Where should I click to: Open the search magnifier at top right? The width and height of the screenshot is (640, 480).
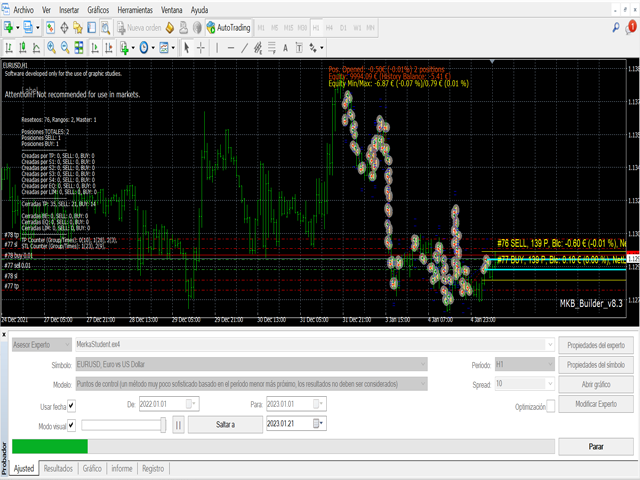click(616, 28)
